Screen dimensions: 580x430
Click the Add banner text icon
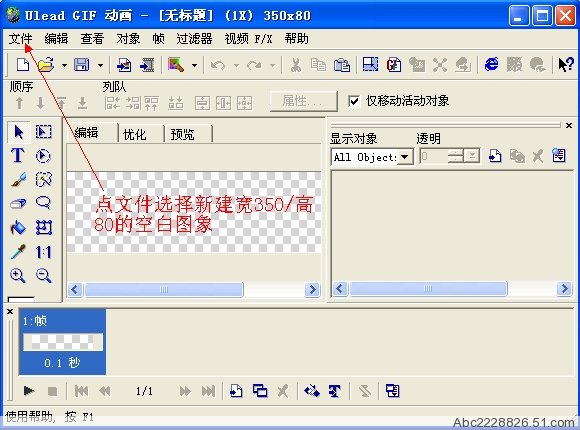click(335, 390)
